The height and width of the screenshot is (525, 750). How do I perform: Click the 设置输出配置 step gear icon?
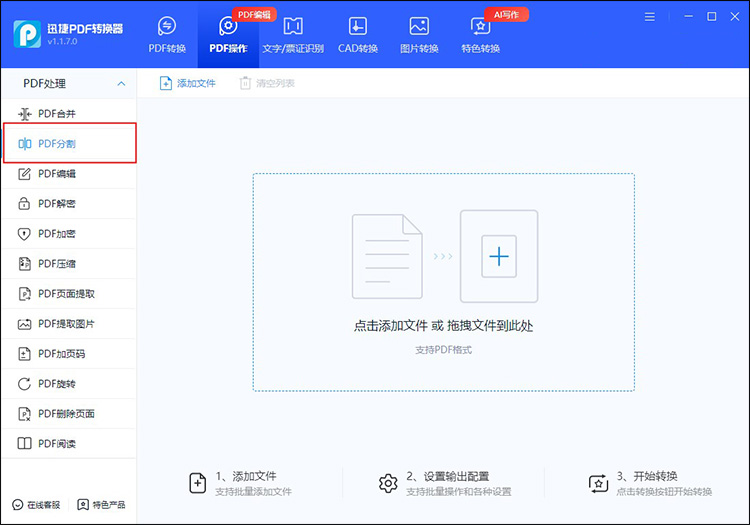(388, 484)
